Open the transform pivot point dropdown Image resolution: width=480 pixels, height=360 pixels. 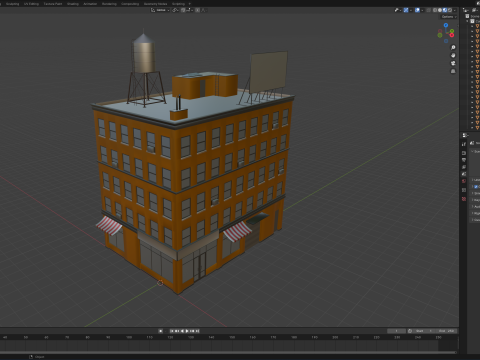coord(175,10)
